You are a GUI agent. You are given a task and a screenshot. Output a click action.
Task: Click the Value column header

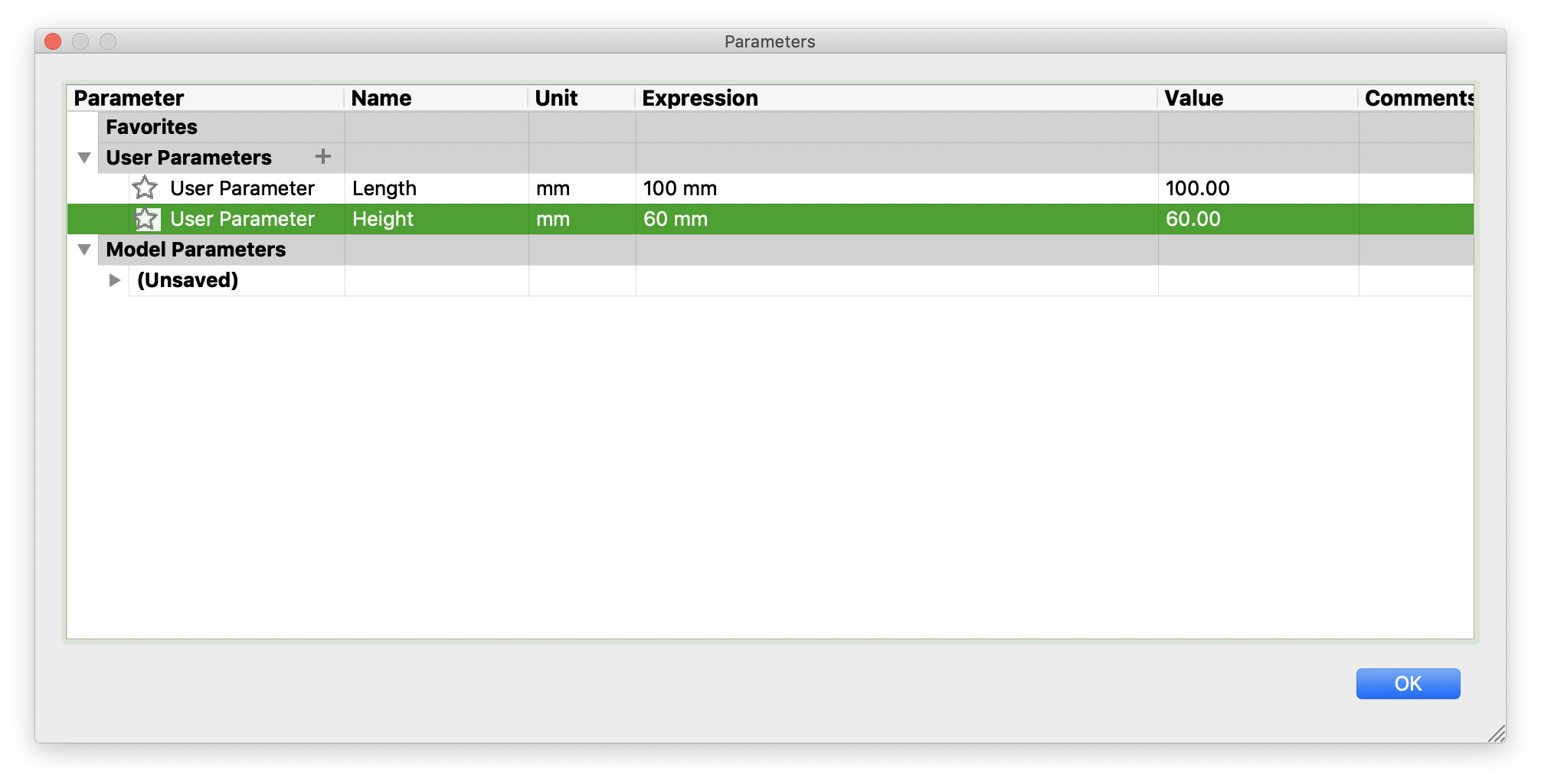tap(1192, 98)
